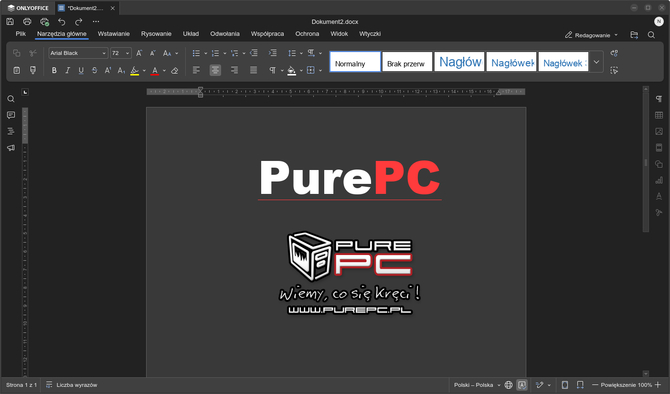
Task: Expand the styles gallery arrow
Action: pyautogui.click(x=597, y=62)
